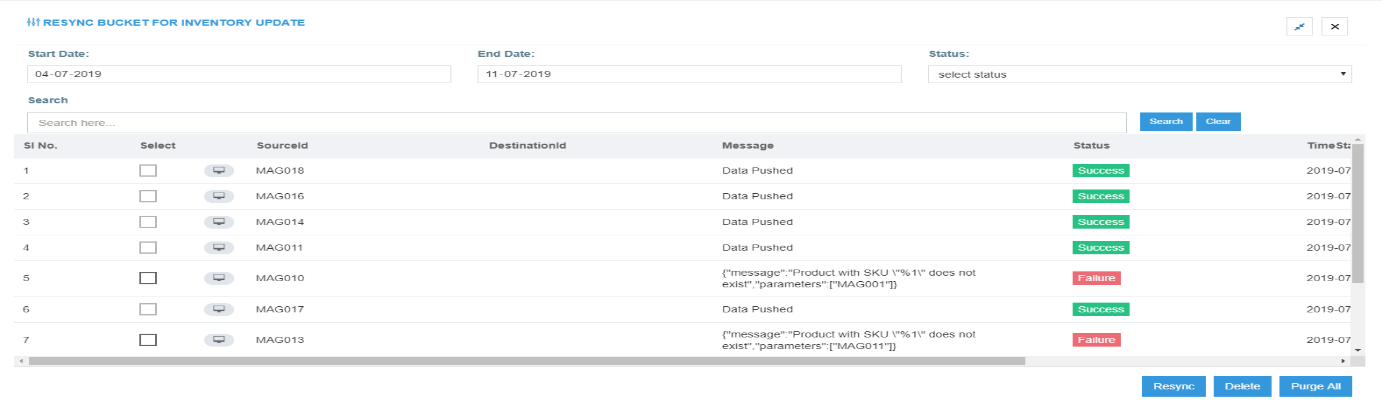Tick the checkbox for row 1
Image resolution: width=1382 pixels, height=412 pixels.
(x=148, y=171)
